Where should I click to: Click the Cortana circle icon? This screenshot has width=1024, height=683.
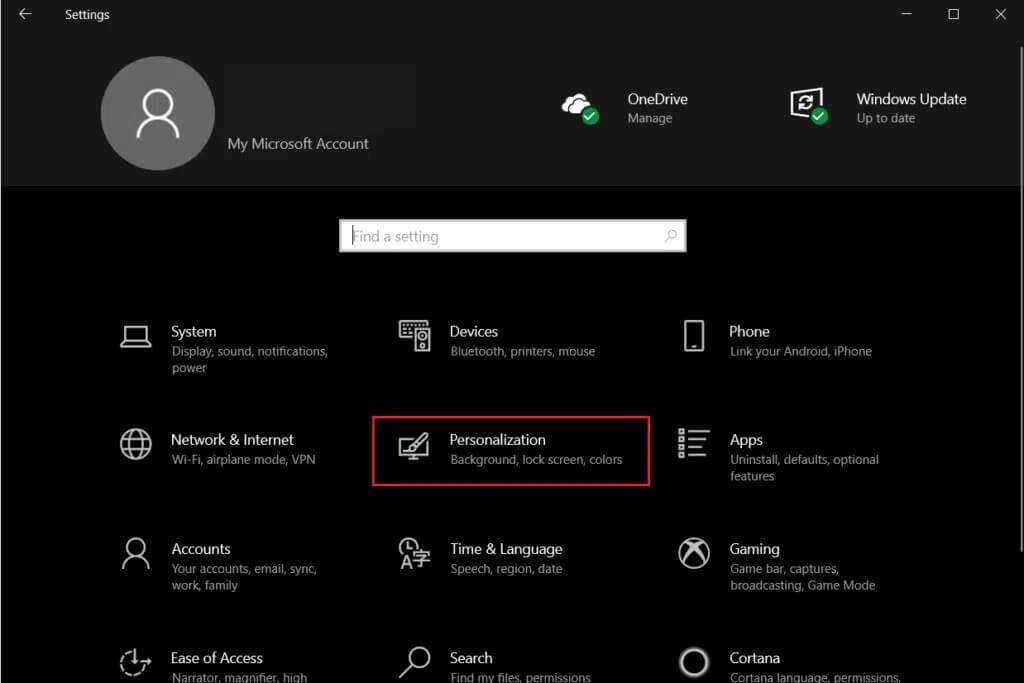click(694, 662)
